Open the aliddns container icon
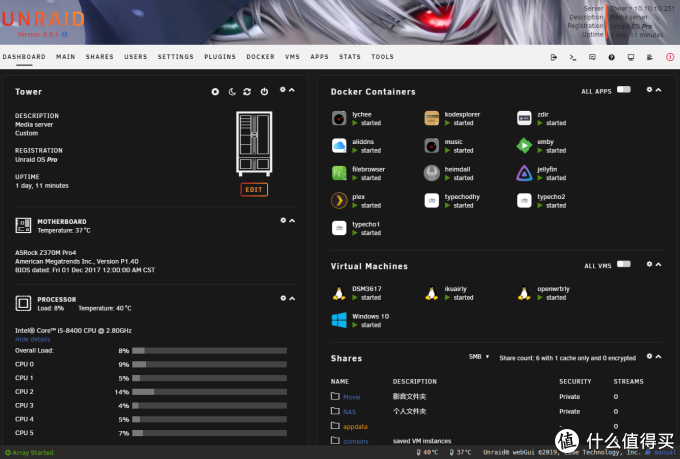Viewport: 680px width, 459px height. (x=339, y=146)
